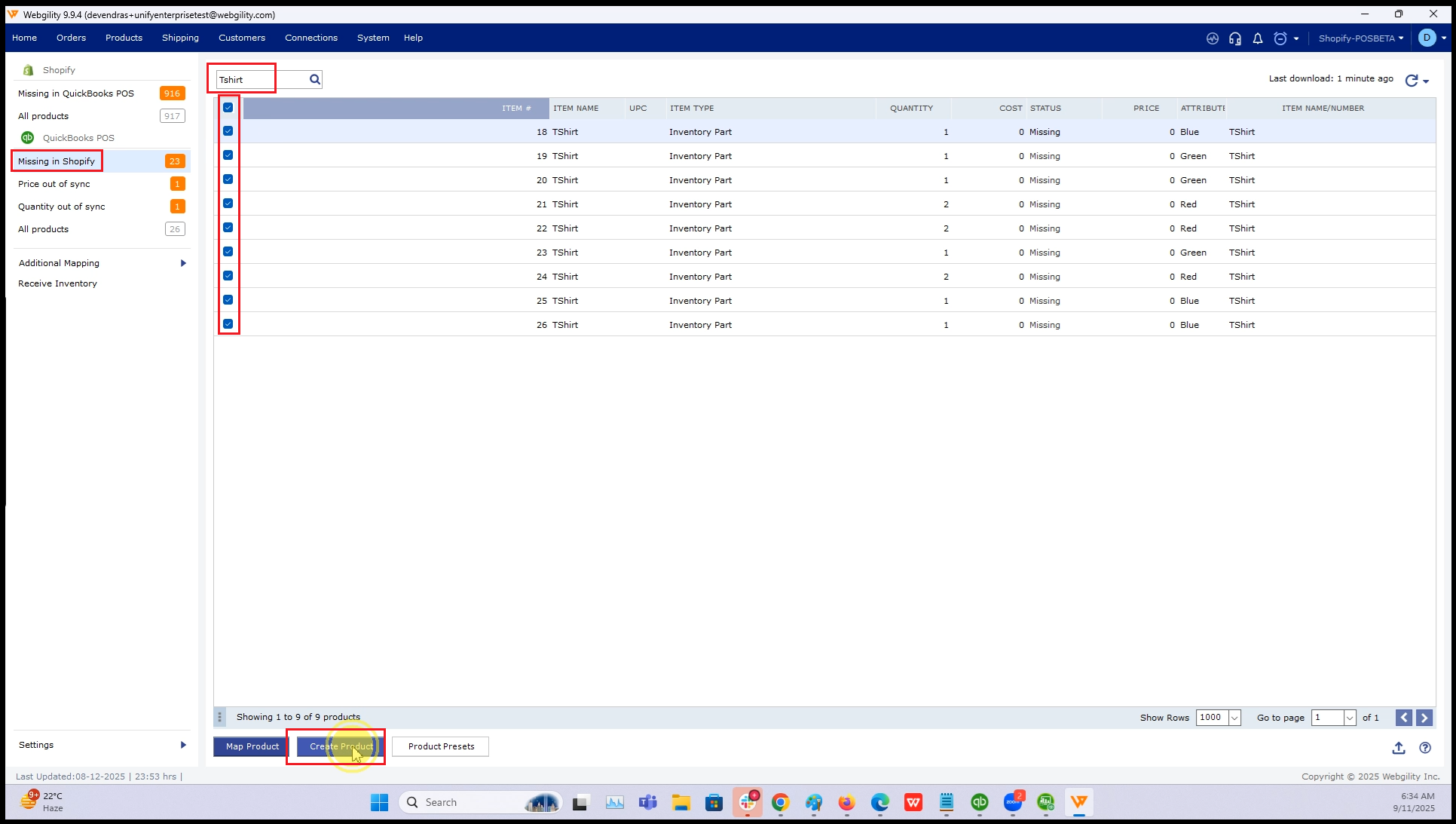Expand the Shopify-POSBETA store dropdown
The image size is (1456, 824).
pos(1361,38)
